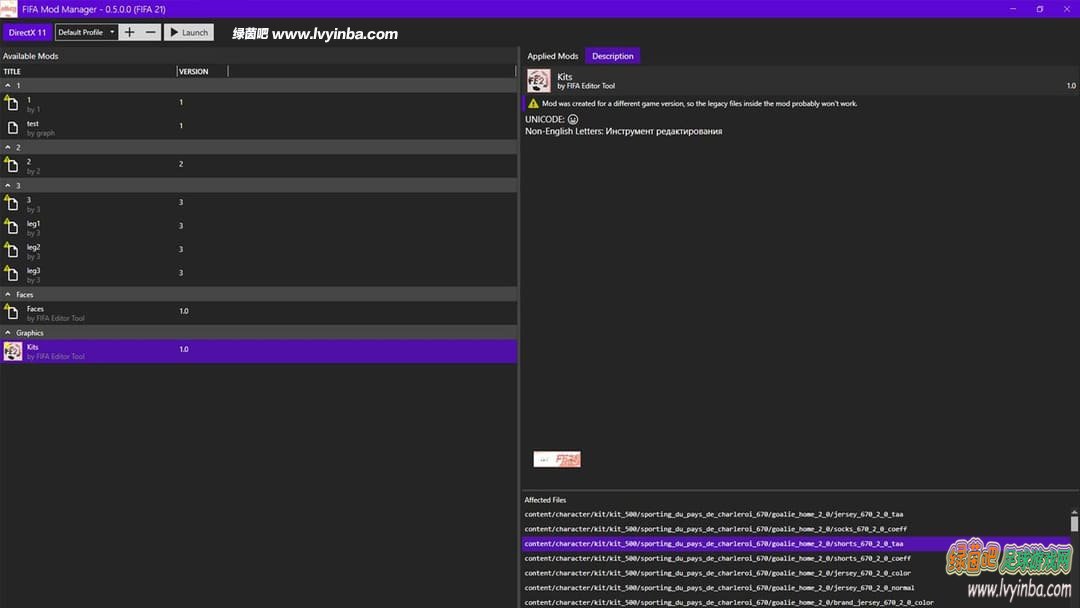Select the test mod by graph
The height and width of the screenshot is (608, 1080).
[x=258, y=127]
